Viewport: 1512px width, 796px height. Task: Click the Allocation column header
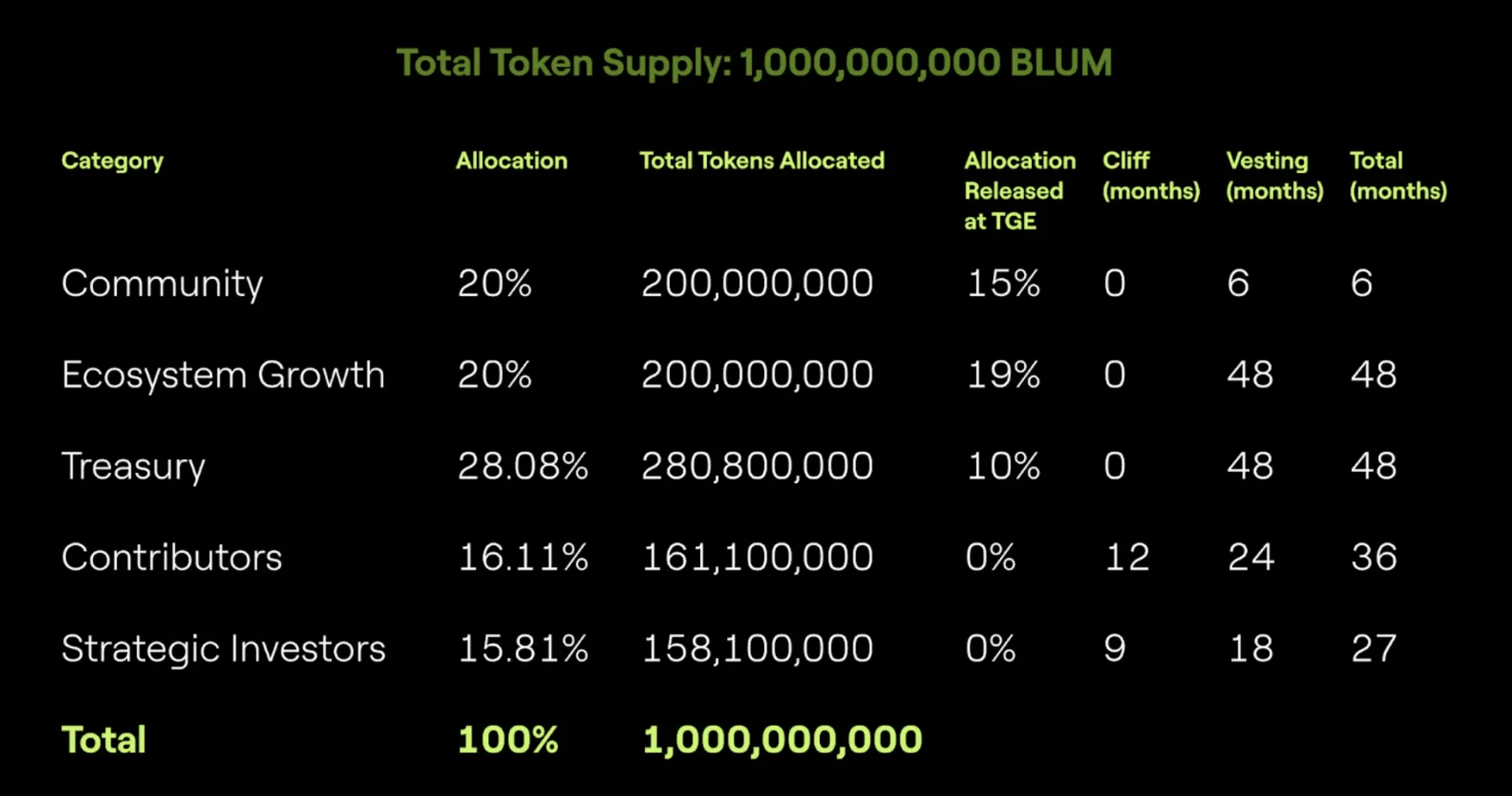click(x=512, y=161)
